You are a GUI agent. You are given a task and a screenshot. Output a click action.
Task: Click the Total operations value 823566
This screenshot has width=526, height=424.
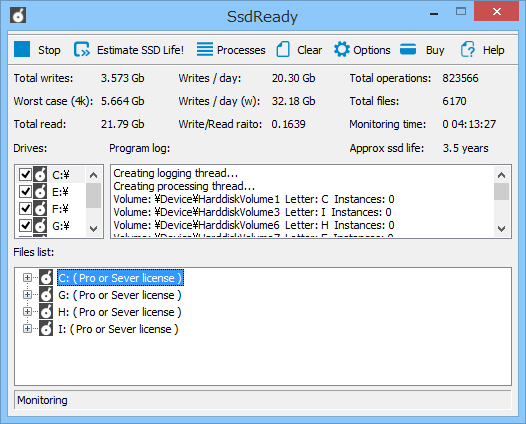(460, 78)
